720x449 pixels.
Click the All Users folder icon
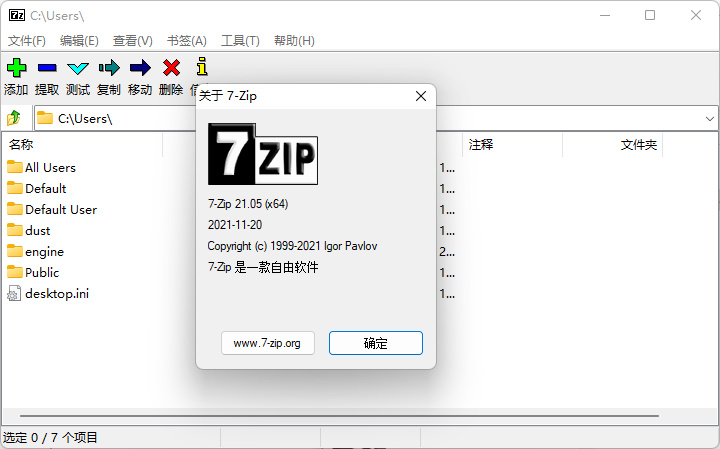[x=15, y=167]
